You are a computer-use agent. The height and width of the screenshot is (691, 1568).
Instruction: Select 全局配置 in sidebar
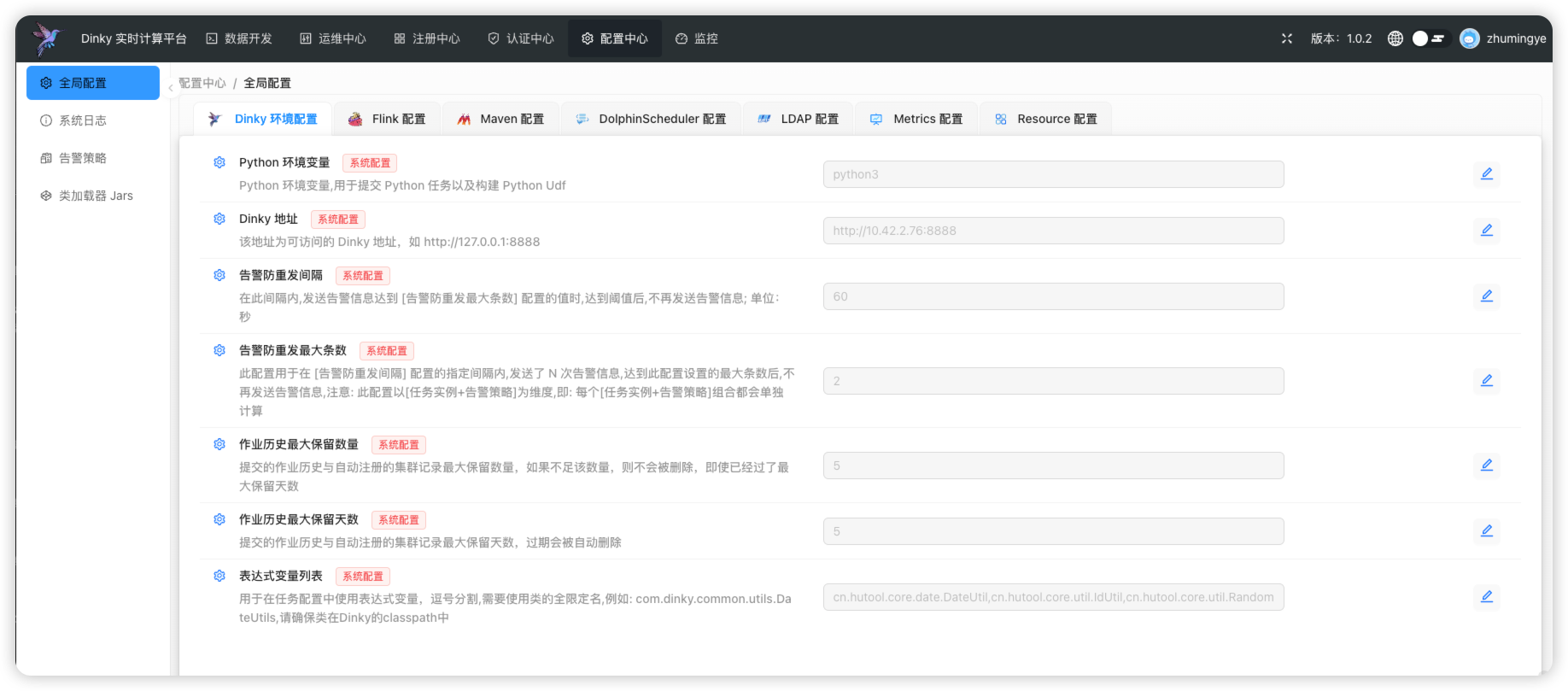coord(93,83)
